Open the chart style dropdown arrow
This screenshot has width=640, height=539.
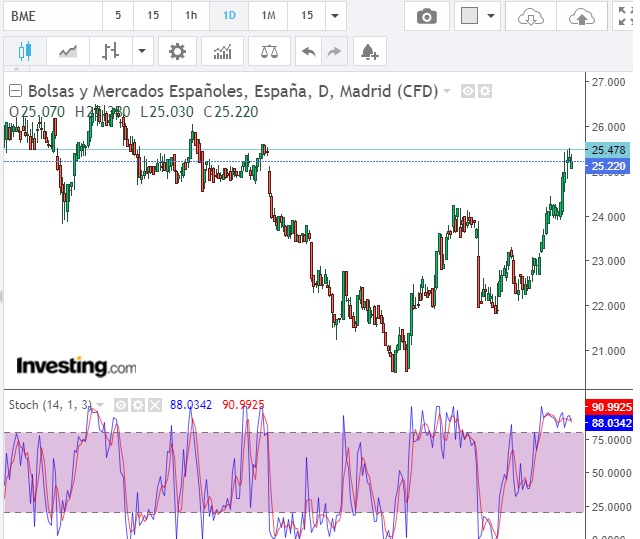(x=143, y=51)
